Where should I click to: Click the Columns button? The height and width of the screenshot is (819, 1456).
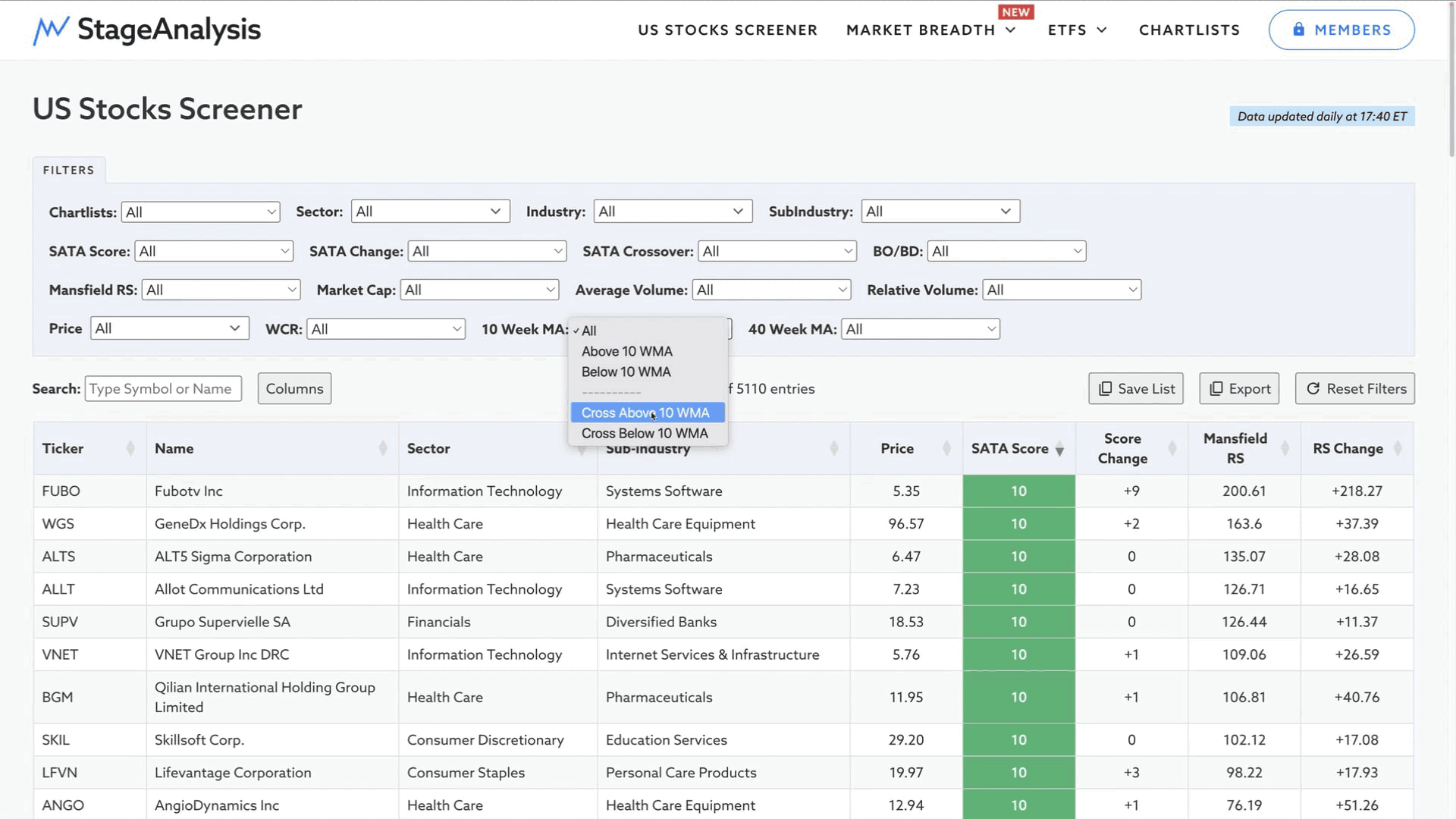click(x=294, y=389)
